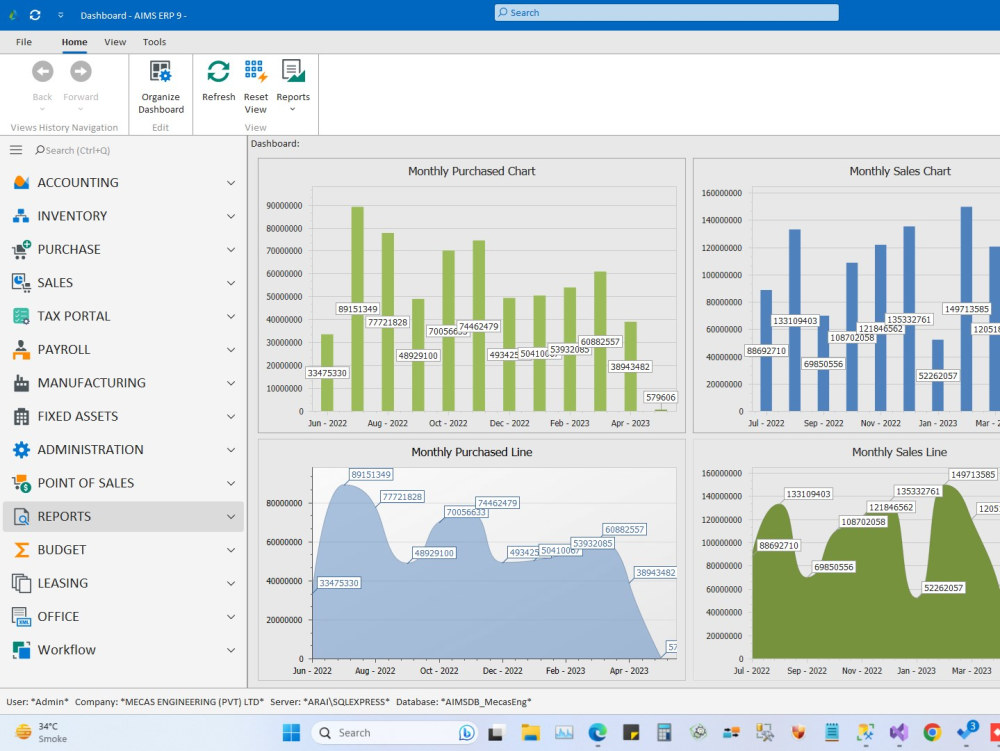The height and width of the screenshot is (751, 1000).
Task: Click the Leasing module icon
Action: [x=21, y=583]
